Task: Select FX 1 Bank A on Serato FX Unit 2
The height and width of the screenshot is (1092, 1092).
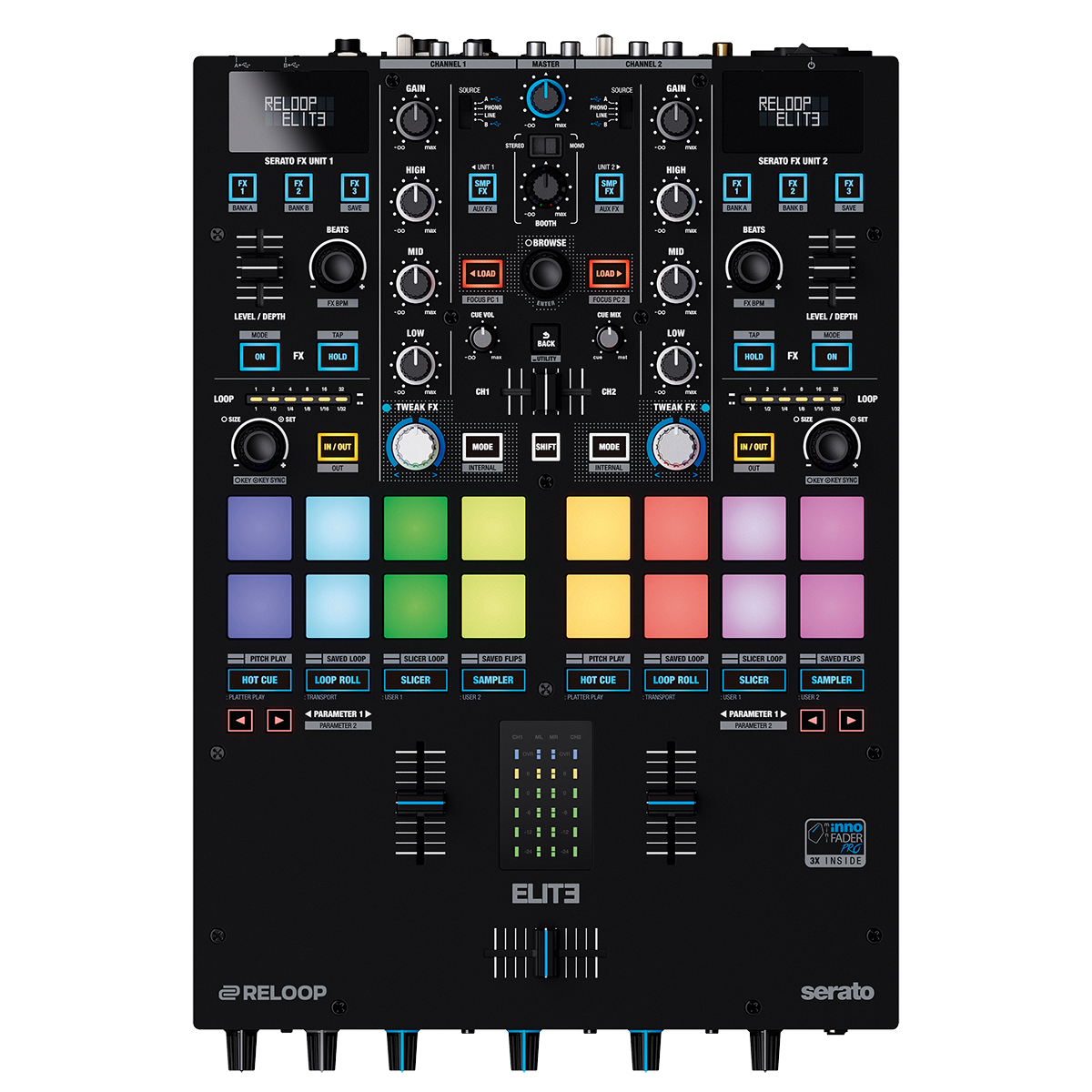Action: [737, 187]
